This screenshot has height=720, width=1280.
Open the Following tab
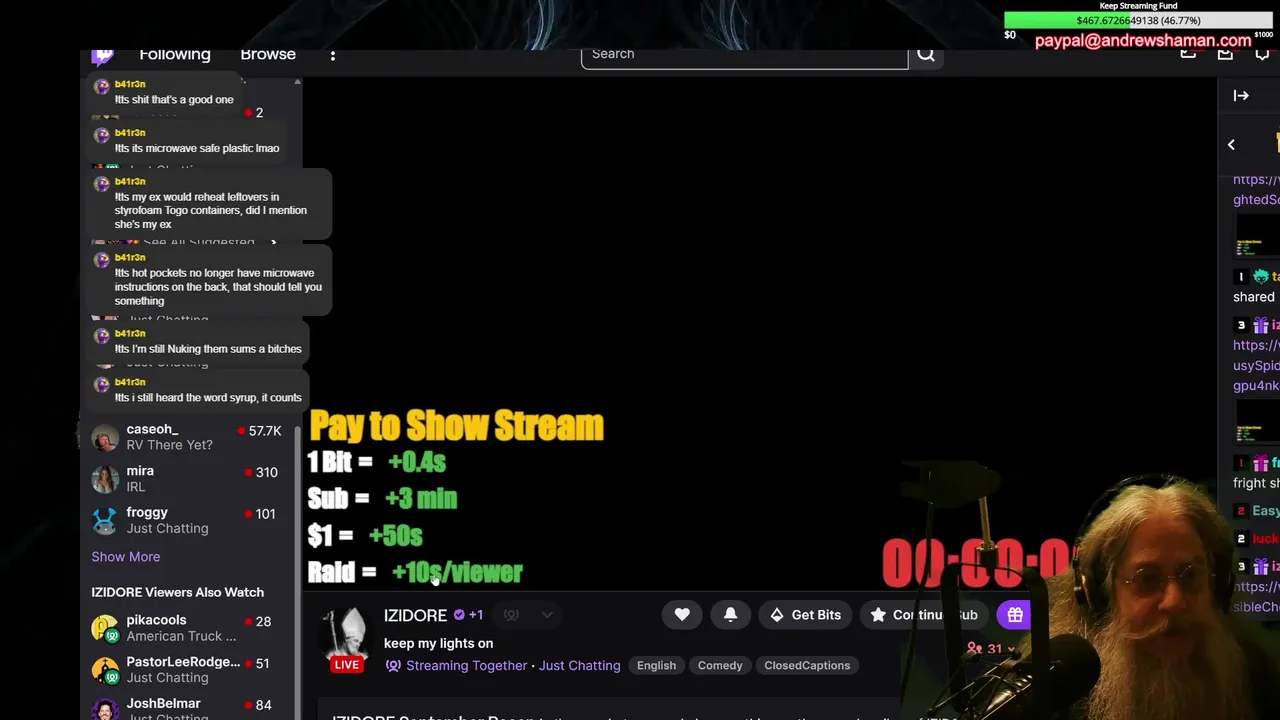(175, 55)
